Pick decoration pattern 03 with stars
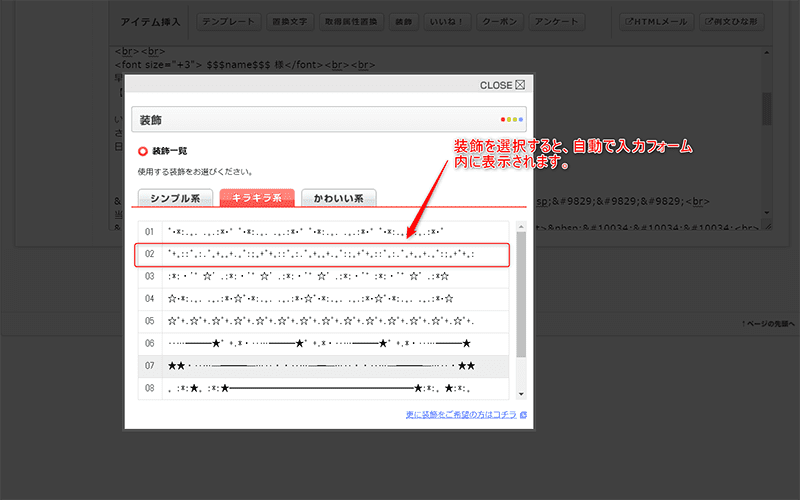The image size is (800, 500). coord(320,276)
